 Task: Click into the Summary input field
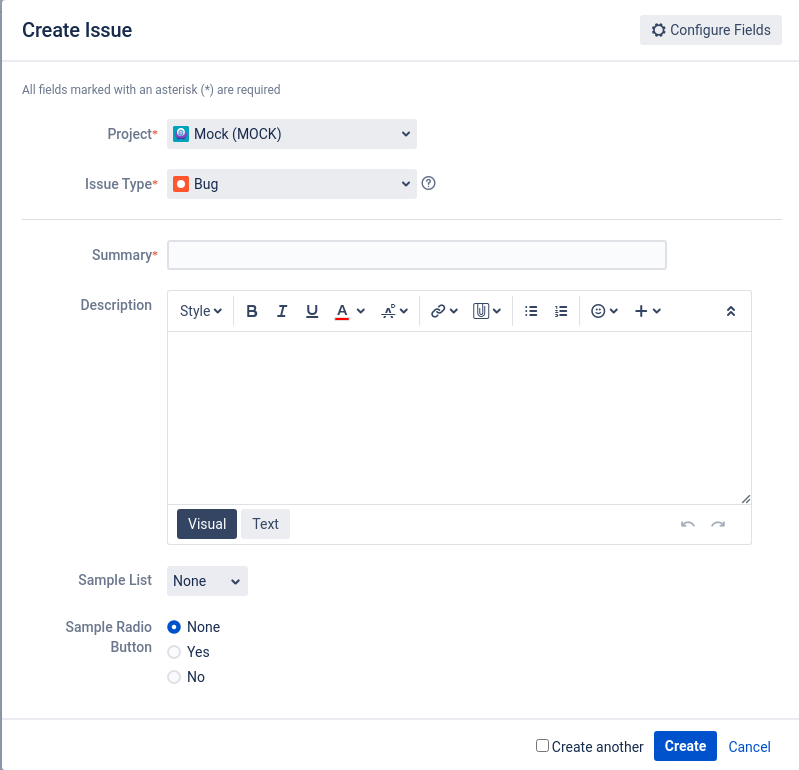pos(417,255)
